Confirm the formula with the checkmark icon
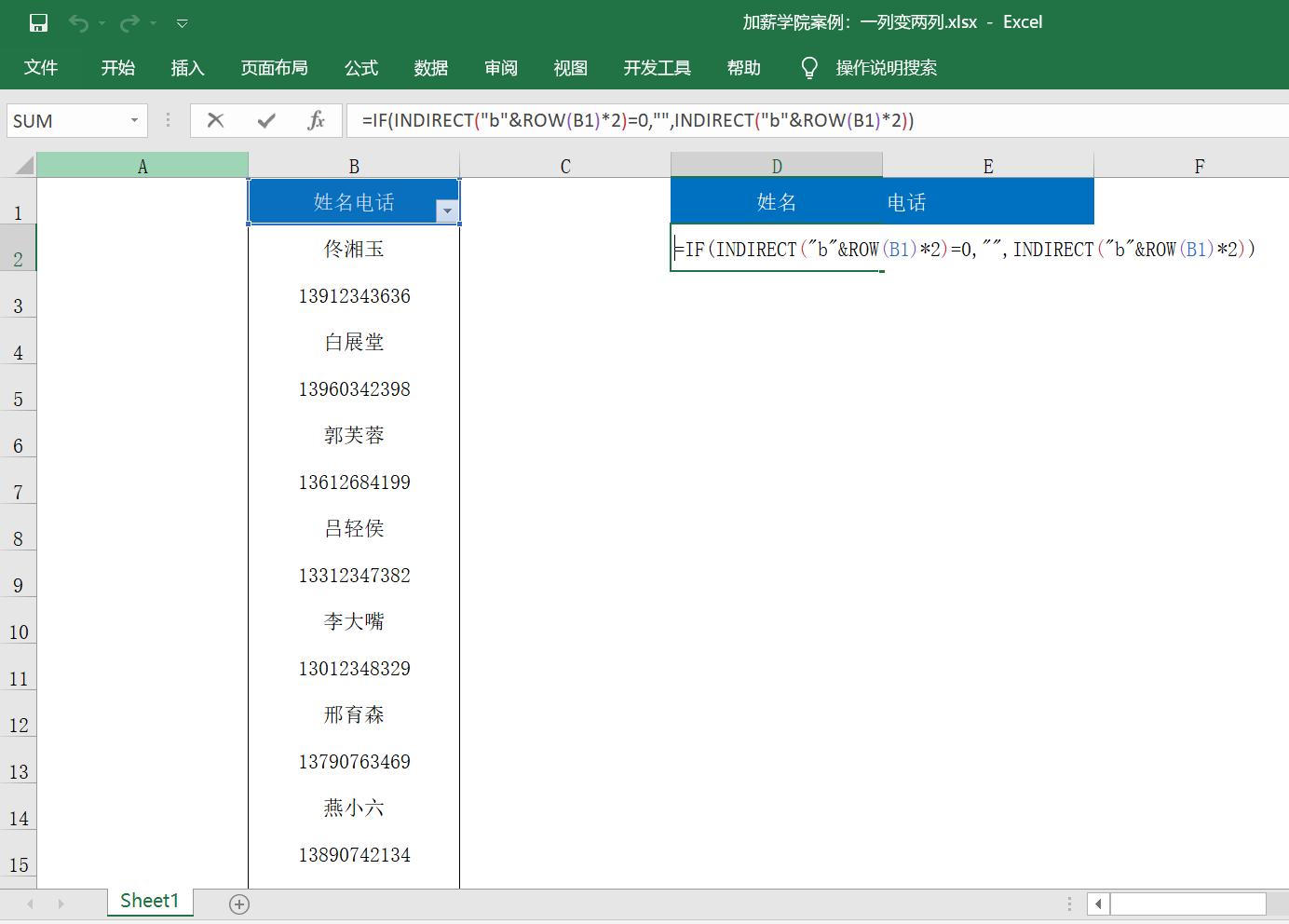 pyautogui.click(x=265, y=120)
